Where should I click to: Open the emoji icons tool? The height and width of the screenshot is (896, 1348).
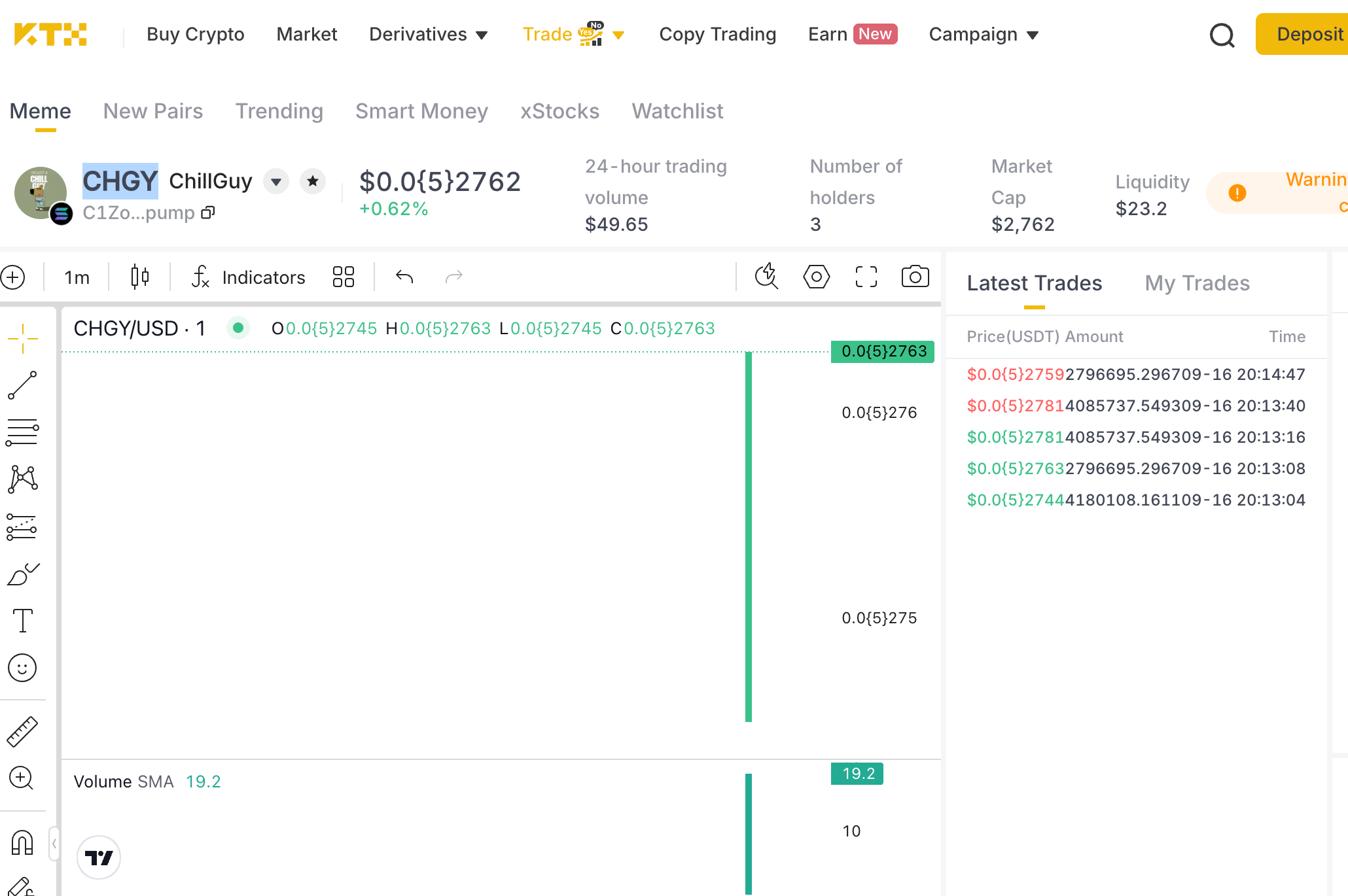(x=22, y=668)
